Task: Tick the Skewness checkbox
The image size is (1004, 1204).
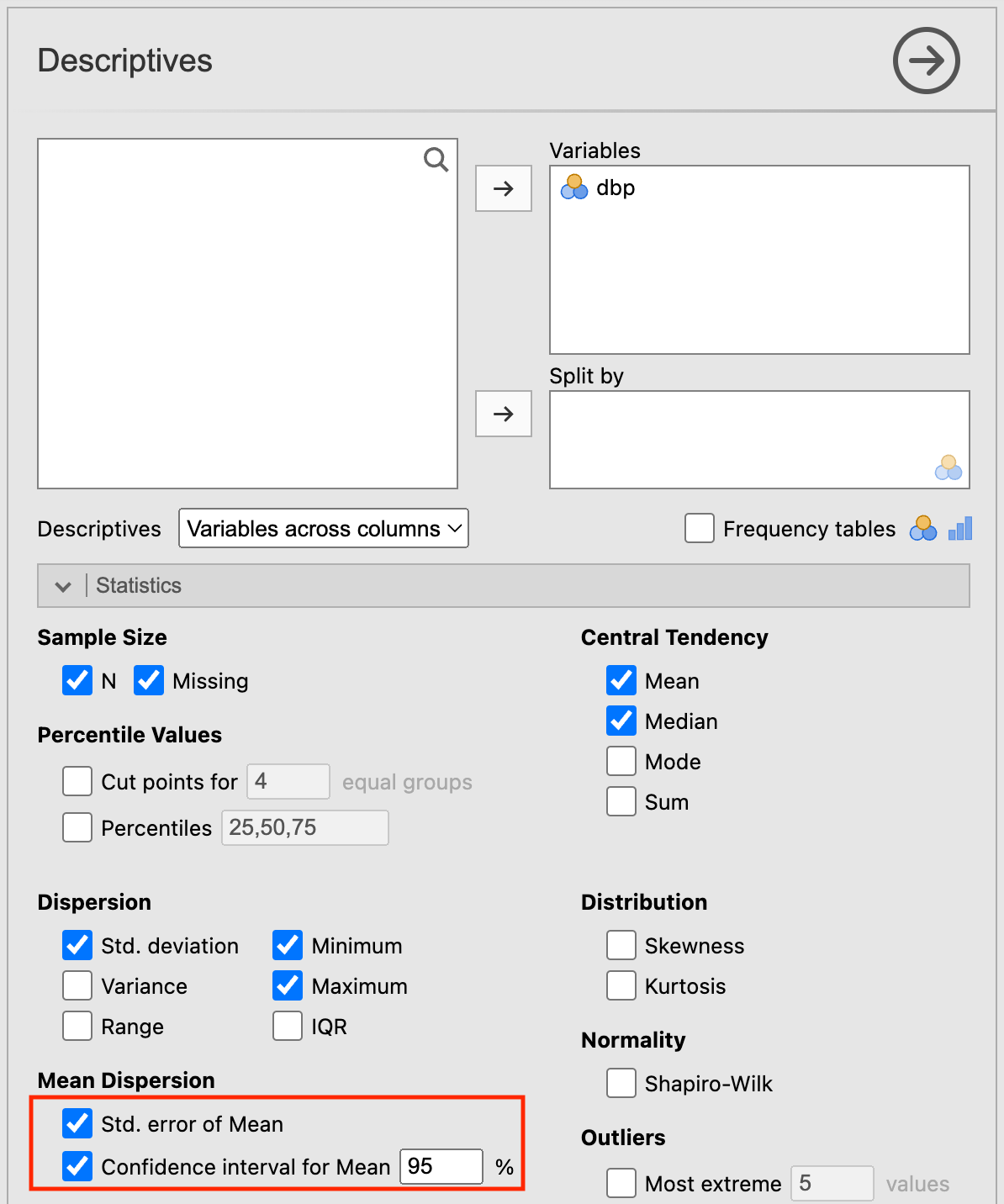Action: [x=621, y=945]
